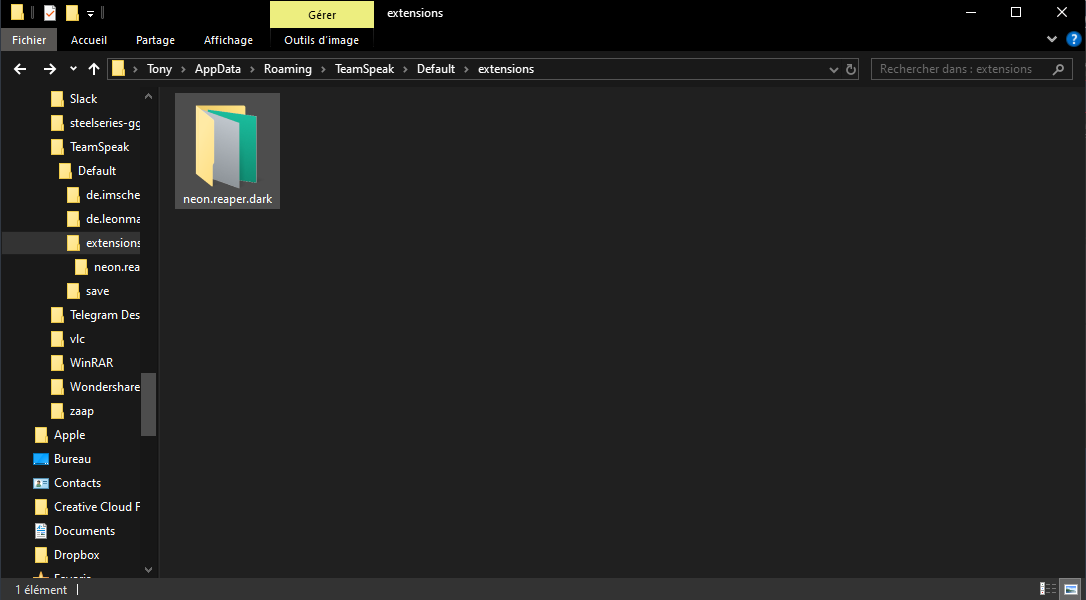
Task: Open the Quick Access Toolbar customize dropdown
Action: point(90,13)
